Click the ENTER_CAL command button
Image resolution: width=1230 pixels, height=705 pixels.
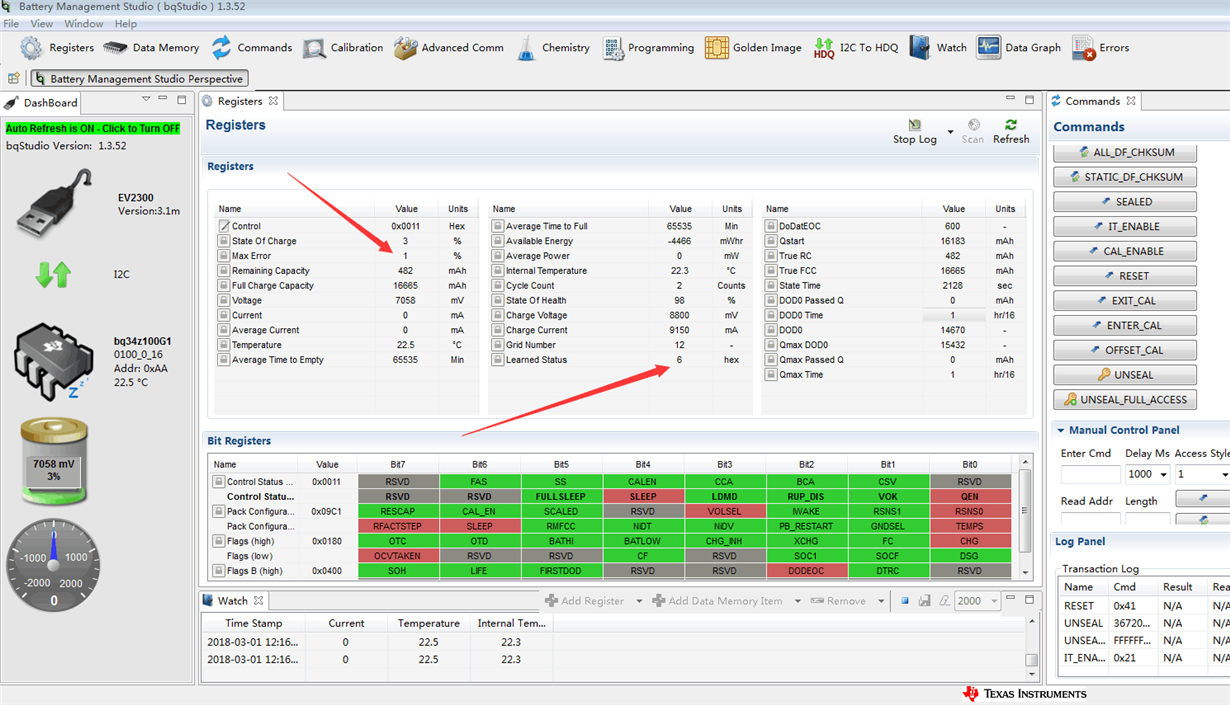pyautogui.click(x=1124, y=325)
